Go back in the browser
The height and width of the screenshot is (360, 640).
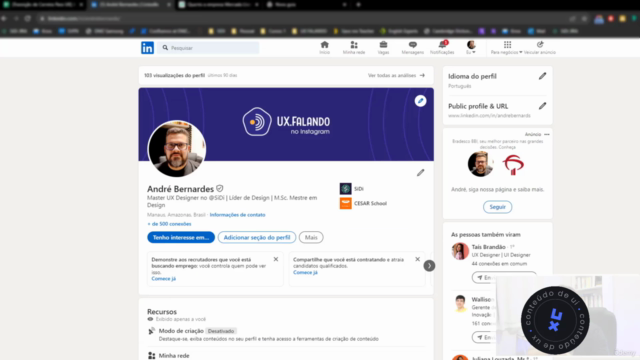pos(4,18)
